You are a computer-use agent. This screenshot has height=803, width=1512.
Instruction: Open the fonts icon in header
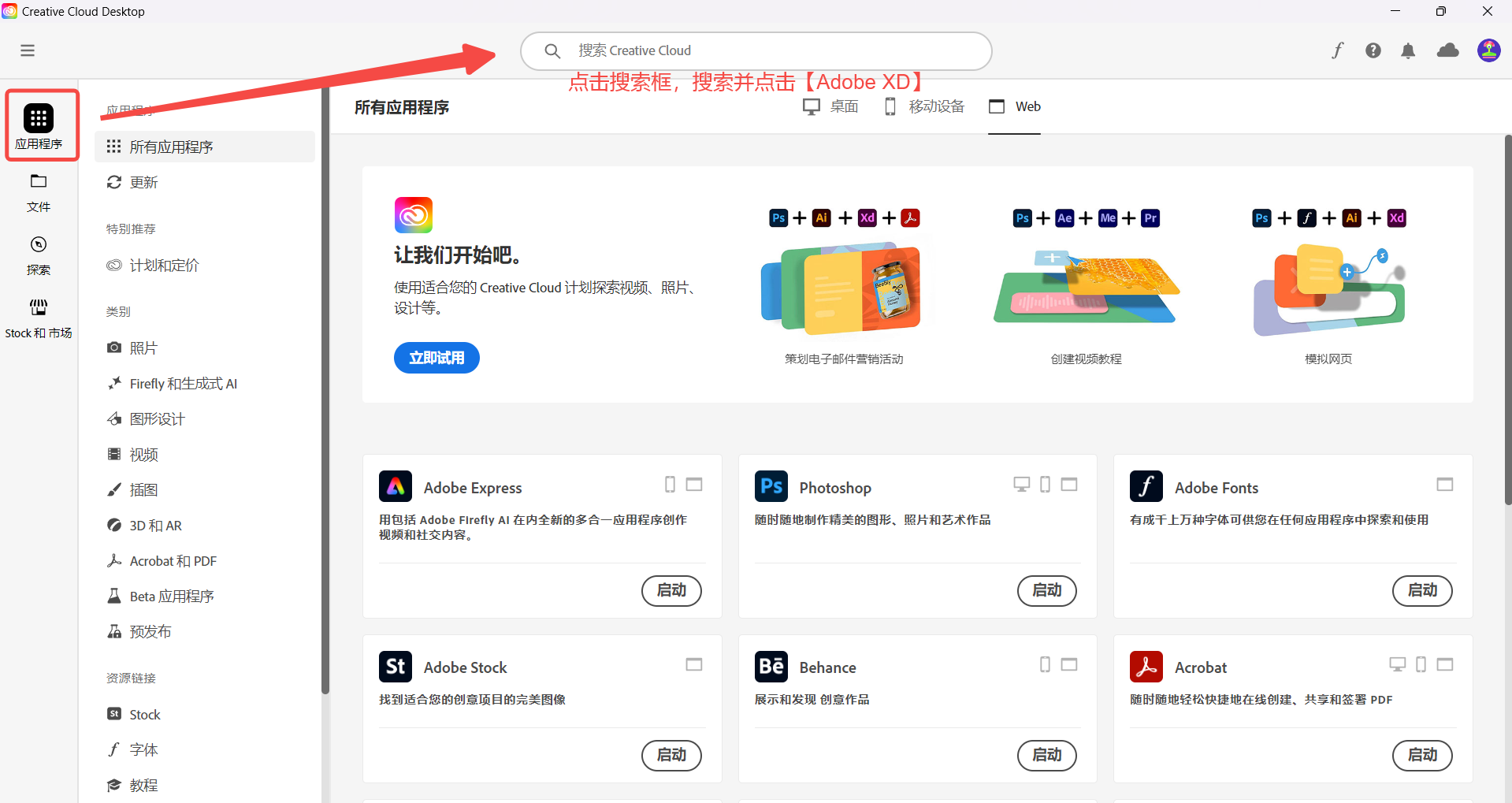[x=1337, y=50]
